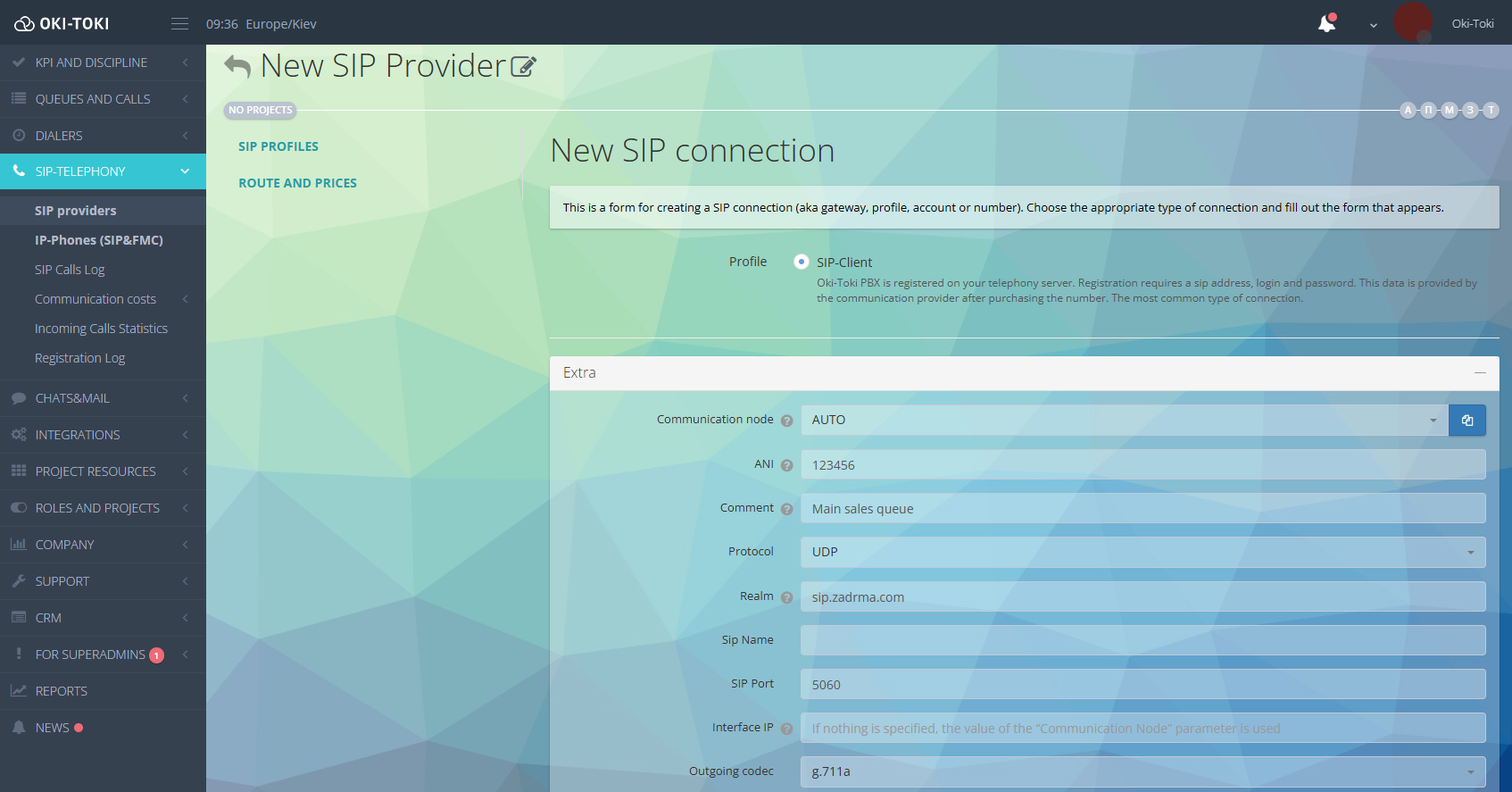Click the copy icon beside Communication node
The height and width of the screenshot is (792, 1512).
[1466, 421]
